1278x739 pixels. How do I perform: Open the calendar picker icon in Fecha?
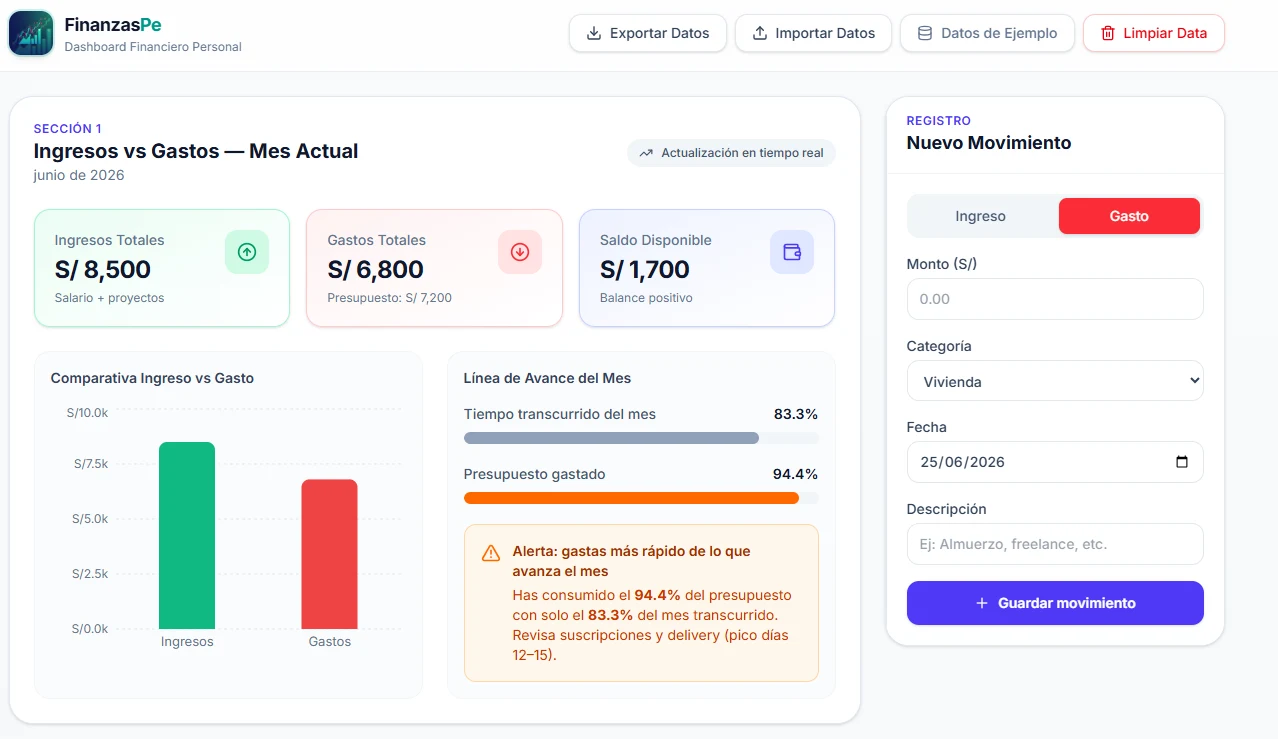point(1182,462)
